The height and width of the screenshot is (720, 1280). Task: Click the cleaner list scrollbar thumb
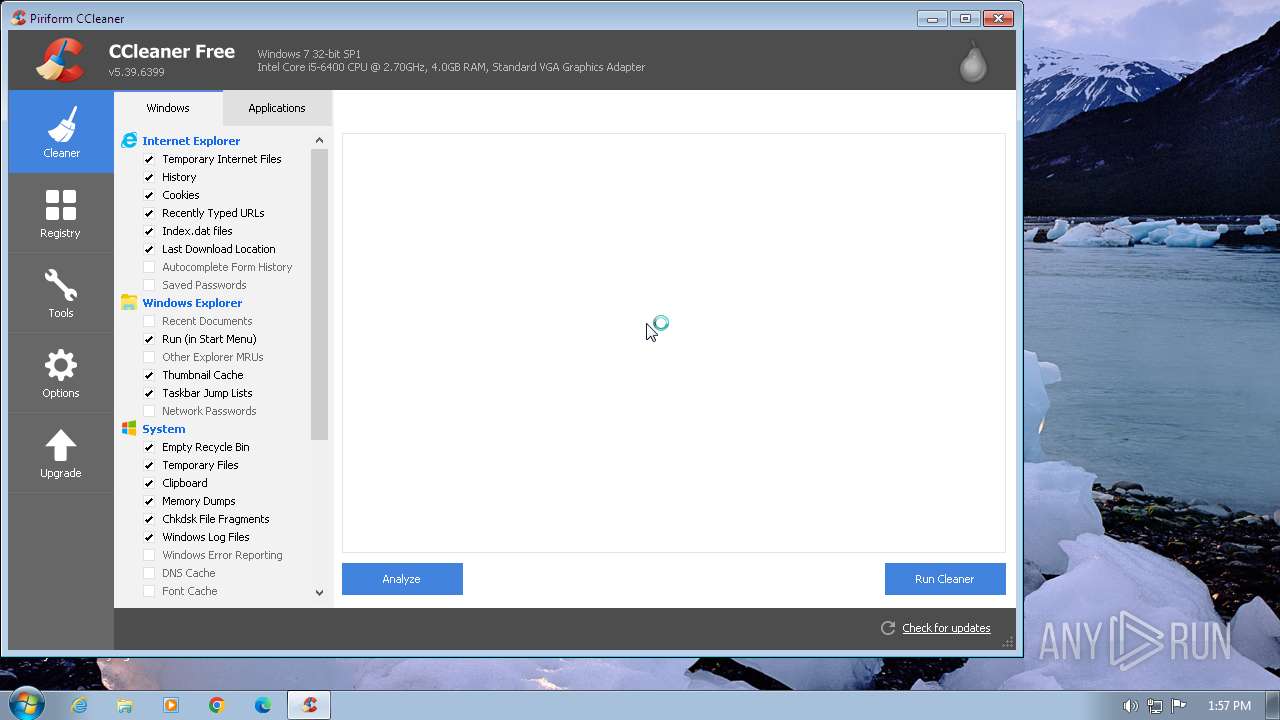[319, 294]
